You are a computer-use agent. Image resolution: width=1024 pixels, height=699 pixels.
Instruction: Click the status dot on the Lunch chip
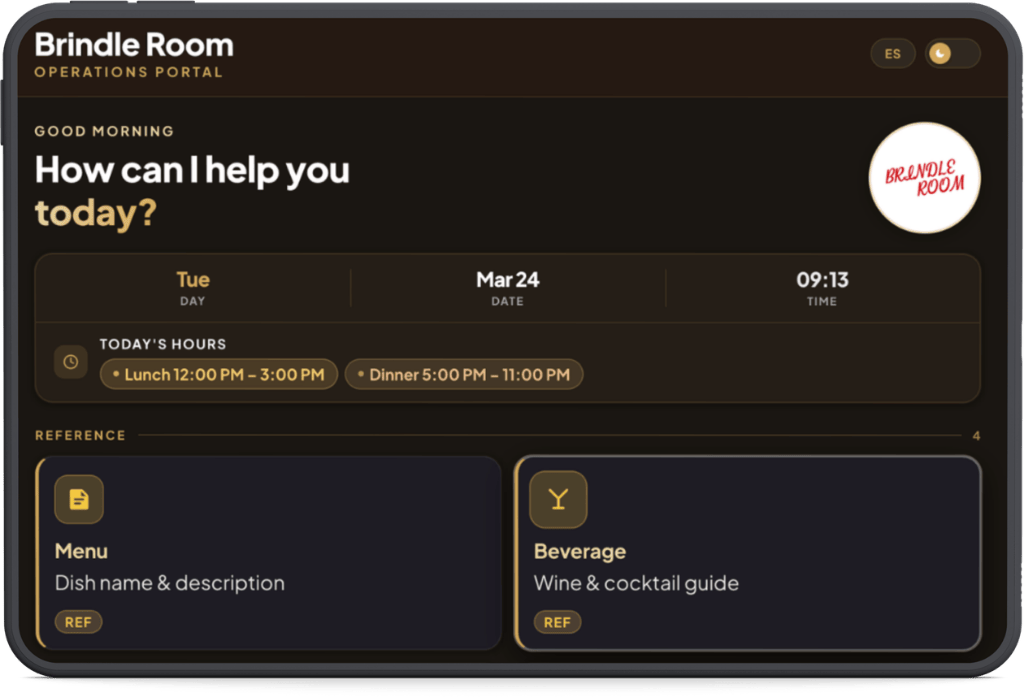118,374
